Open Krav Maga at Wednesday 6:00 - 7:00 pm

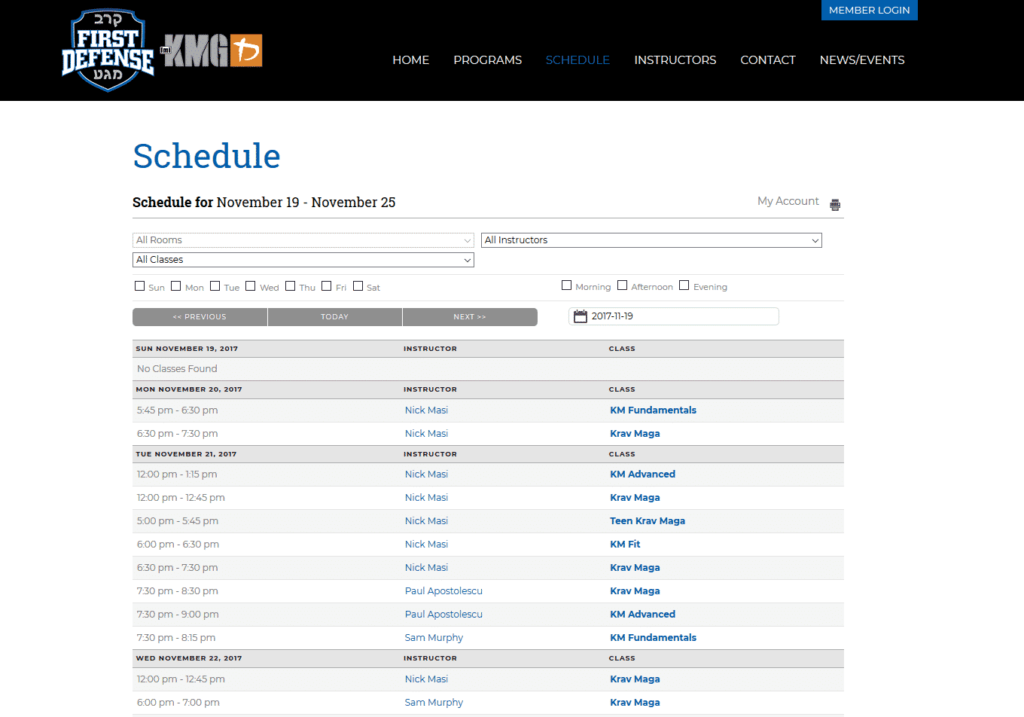click(x=635, y=703)
